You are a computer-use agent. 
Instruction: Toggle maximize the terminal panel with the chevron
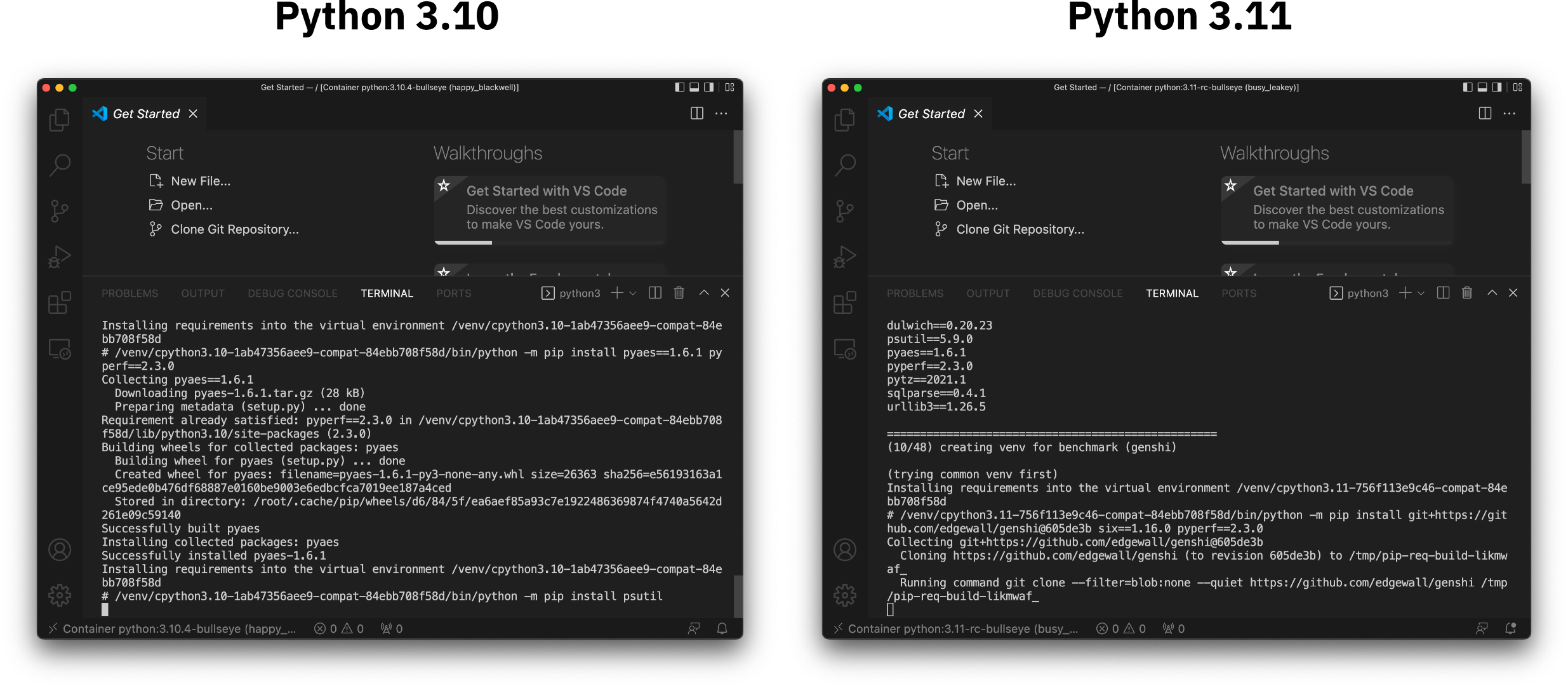point(703,293)
